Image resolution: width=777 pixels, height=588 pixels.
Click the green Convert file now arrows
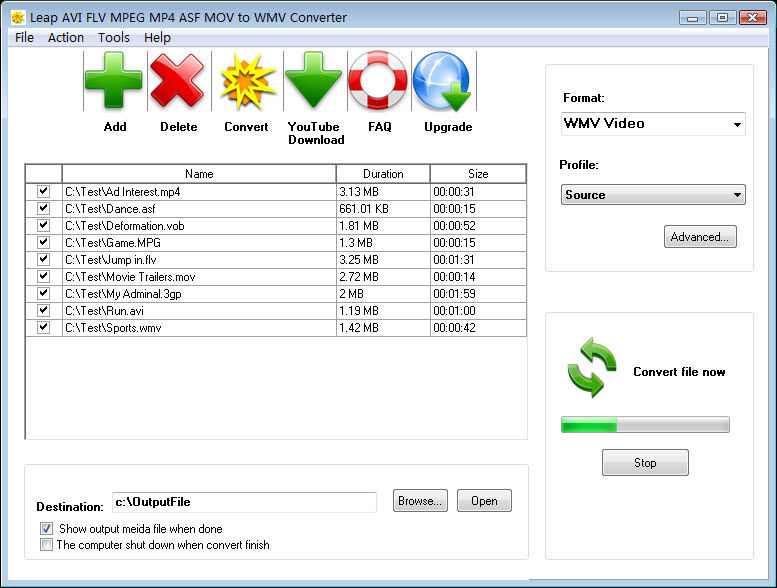592,368
